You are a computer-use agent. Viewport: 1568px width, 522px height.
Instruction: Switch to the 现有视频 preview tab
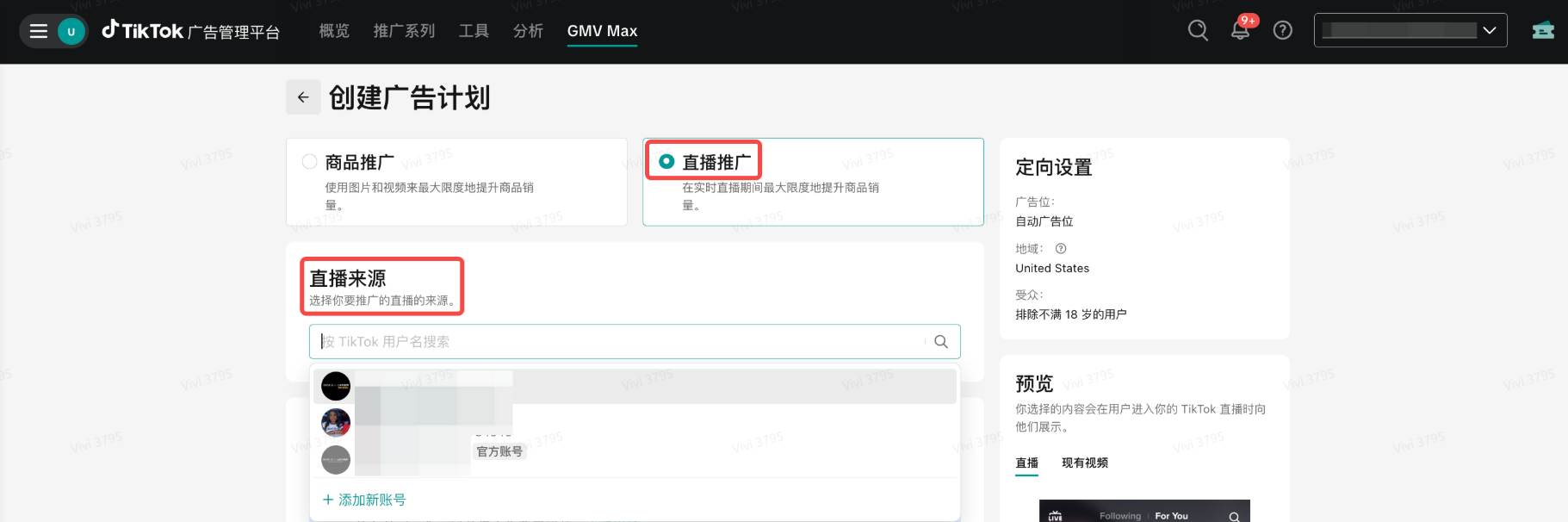point(1085,463)
